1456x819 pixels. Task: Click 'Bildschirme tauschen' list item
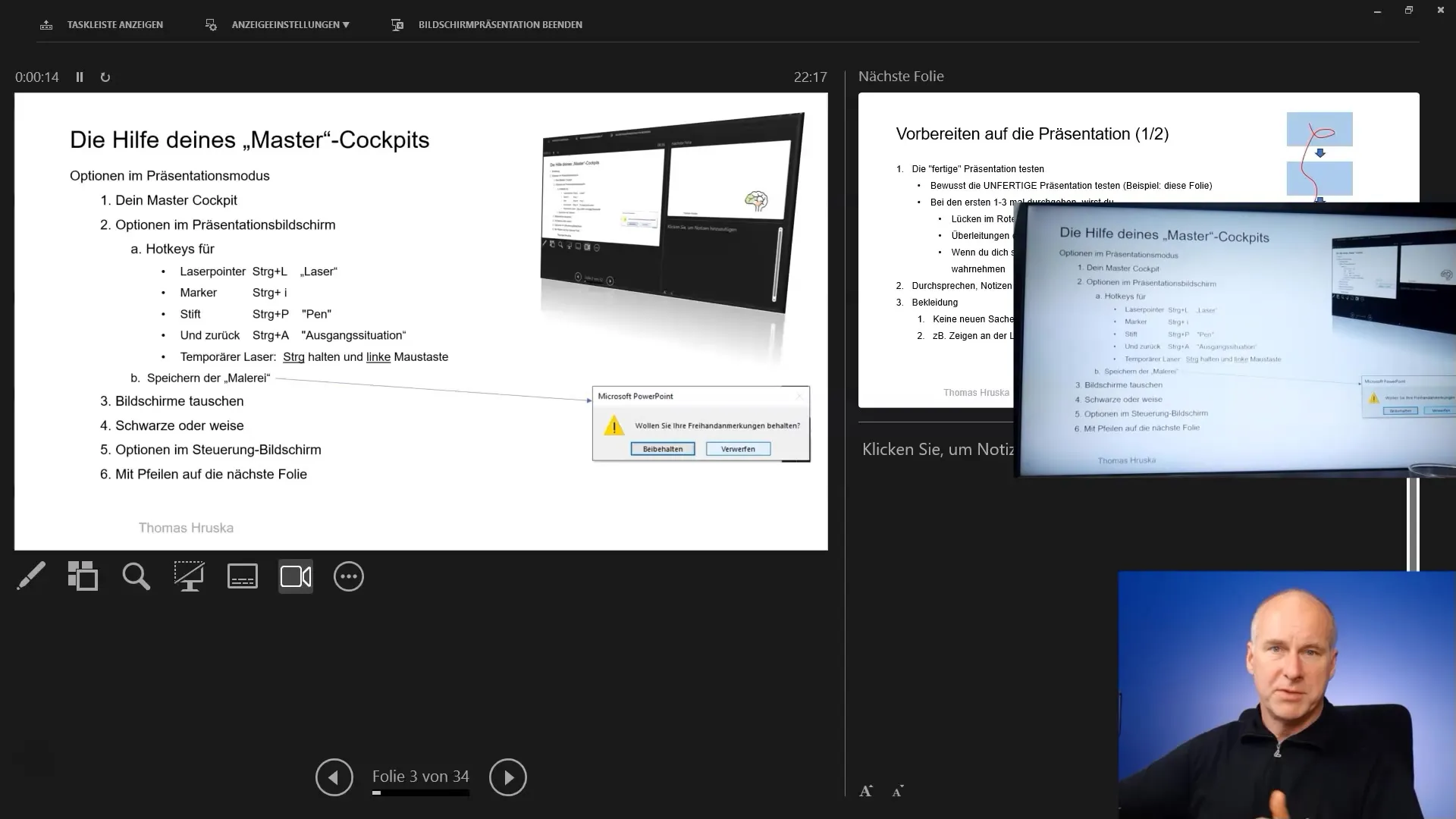(172, 401)
